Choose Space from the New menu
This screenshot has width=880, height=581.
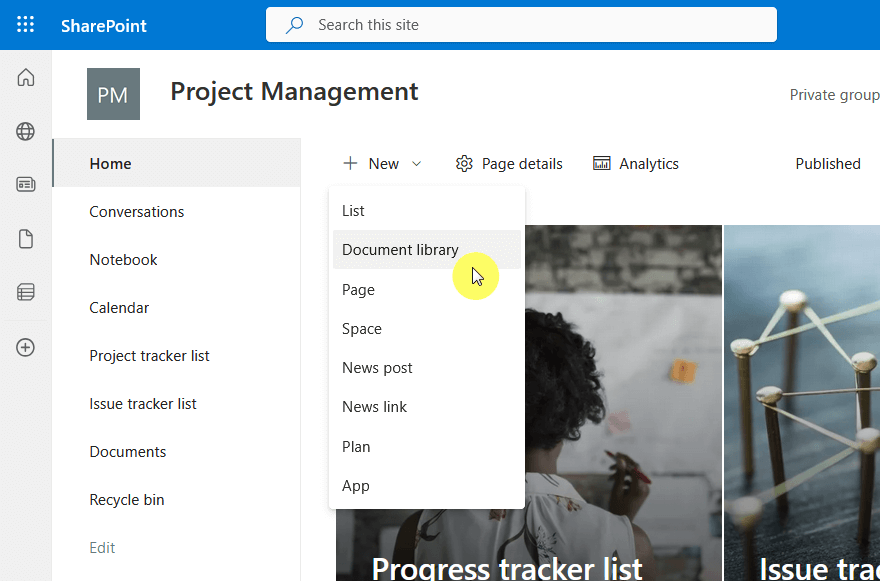pos(427,328)
